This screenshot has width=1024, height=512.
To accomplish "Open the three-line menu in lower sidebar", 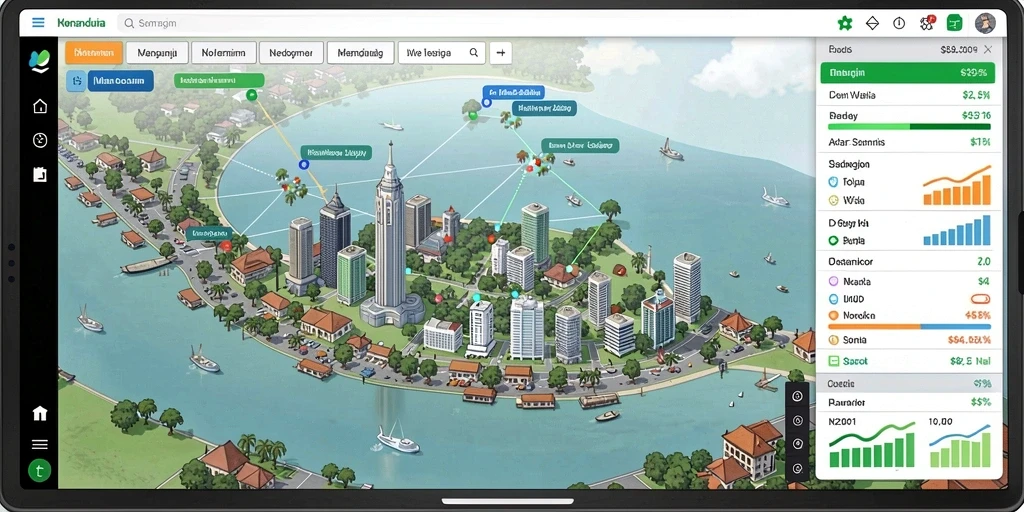I will coord(40,445).
